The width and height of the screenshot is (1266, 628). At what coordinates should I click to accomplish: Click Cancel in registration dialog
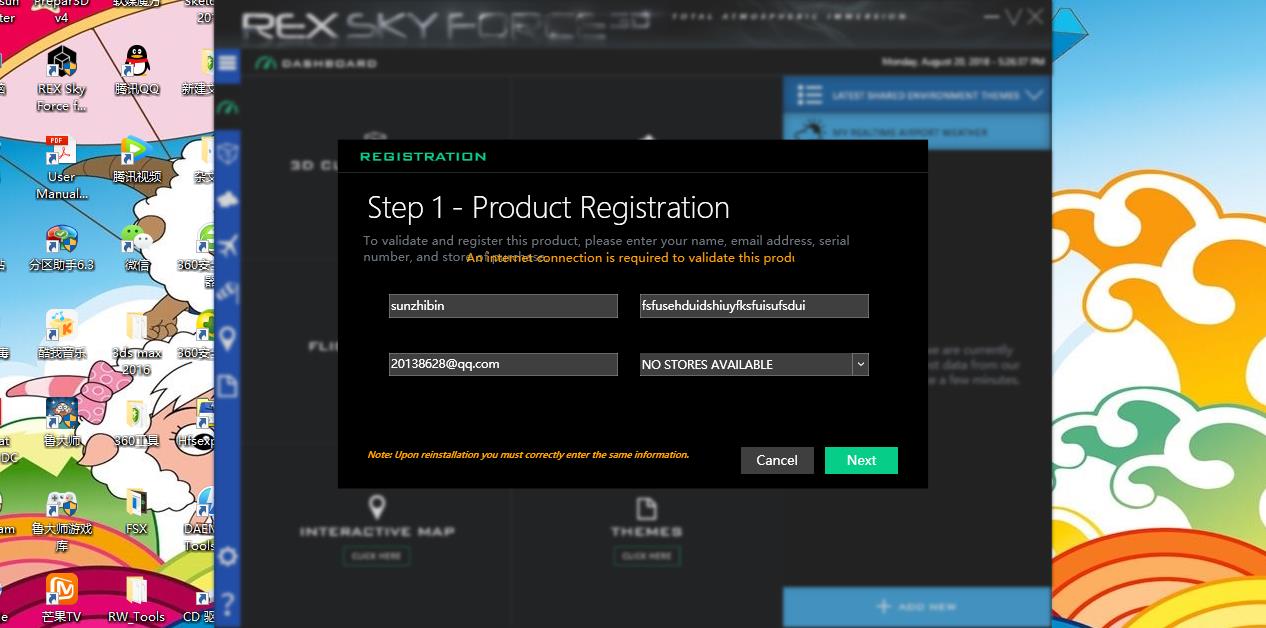tap(777, 460)
